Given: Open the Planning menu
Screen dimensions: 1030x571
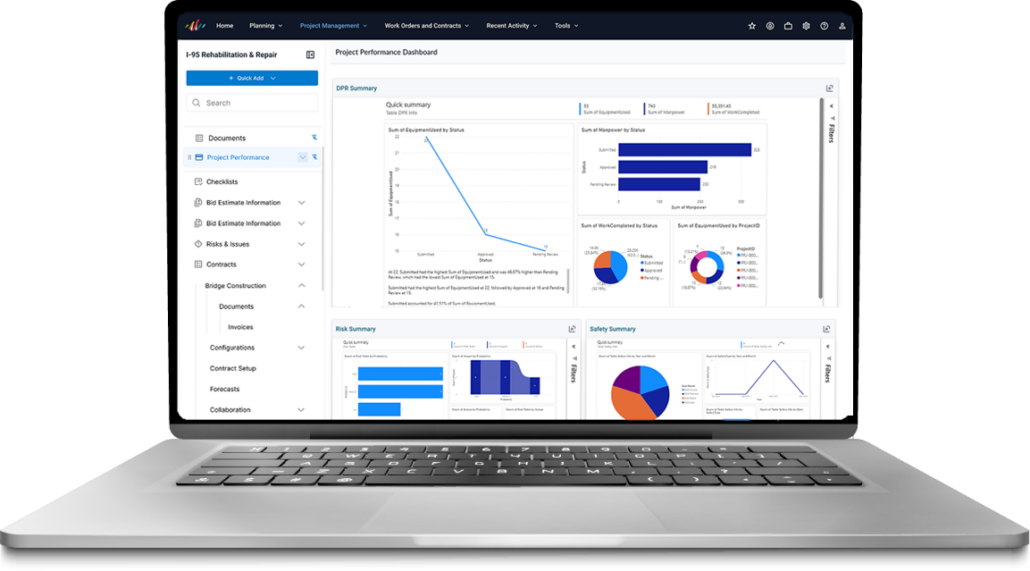Looking at the screenshot, I should (265, 25).
